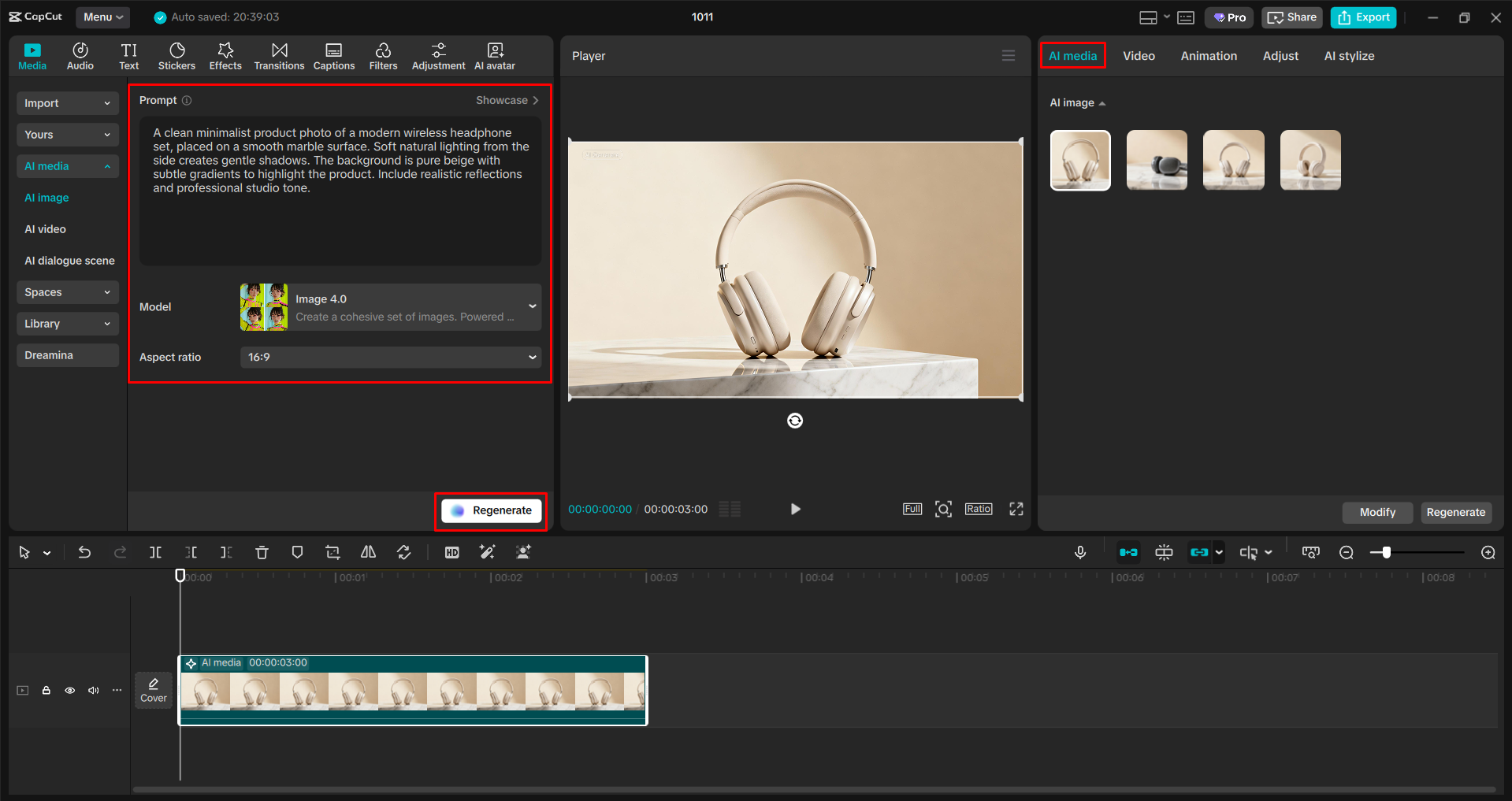
Task: Select the Transitions tool
Action: tap(279, 55)
